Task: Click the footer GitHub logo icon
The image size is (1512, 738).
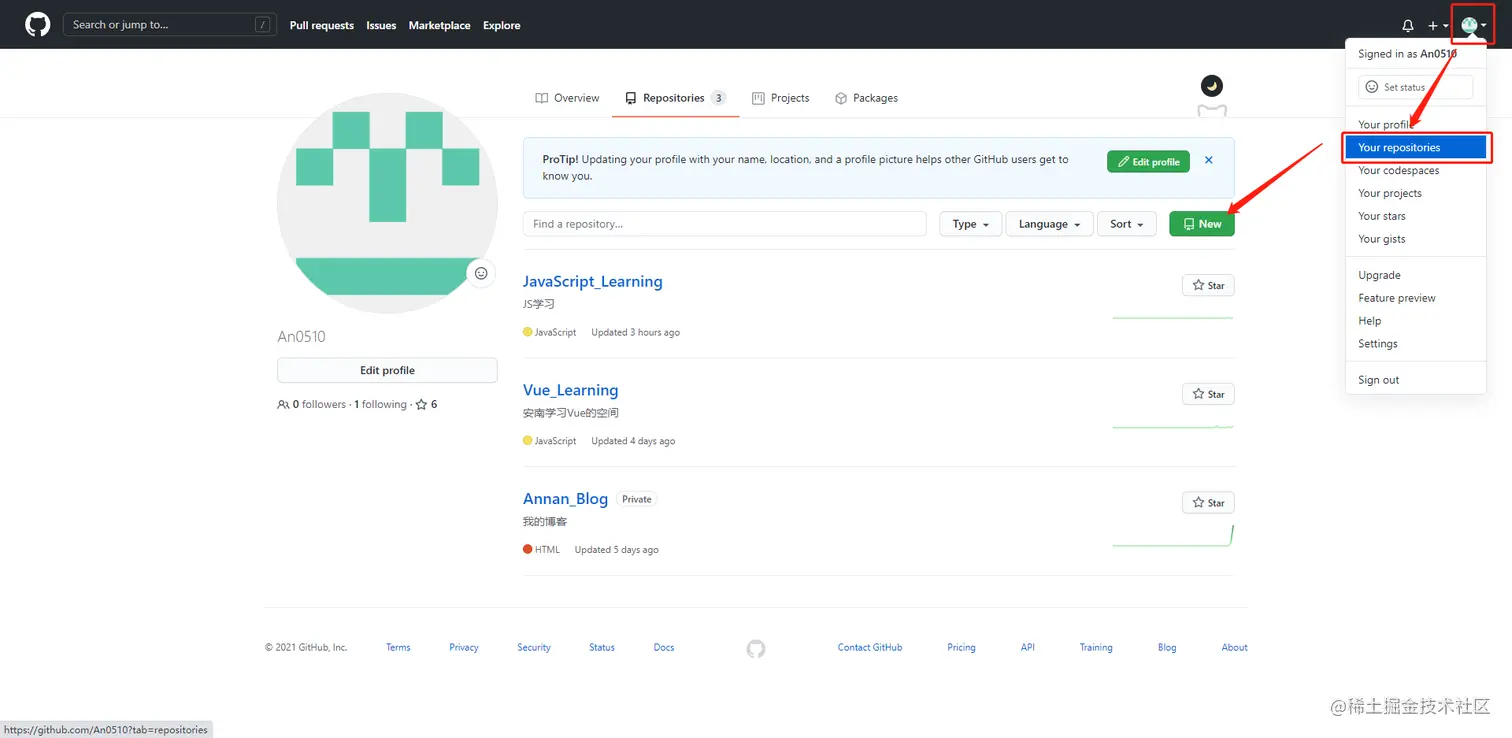Action: (756, 649)
